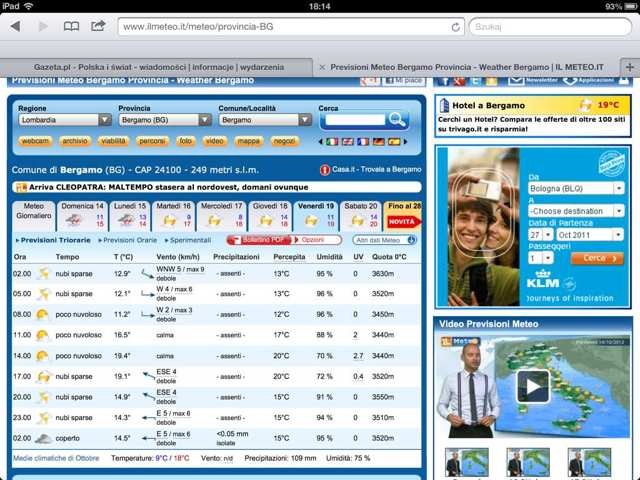Screen dimensions: 640x480
Task: Open the Regione Lombardia dropdown
Action: 65,120
